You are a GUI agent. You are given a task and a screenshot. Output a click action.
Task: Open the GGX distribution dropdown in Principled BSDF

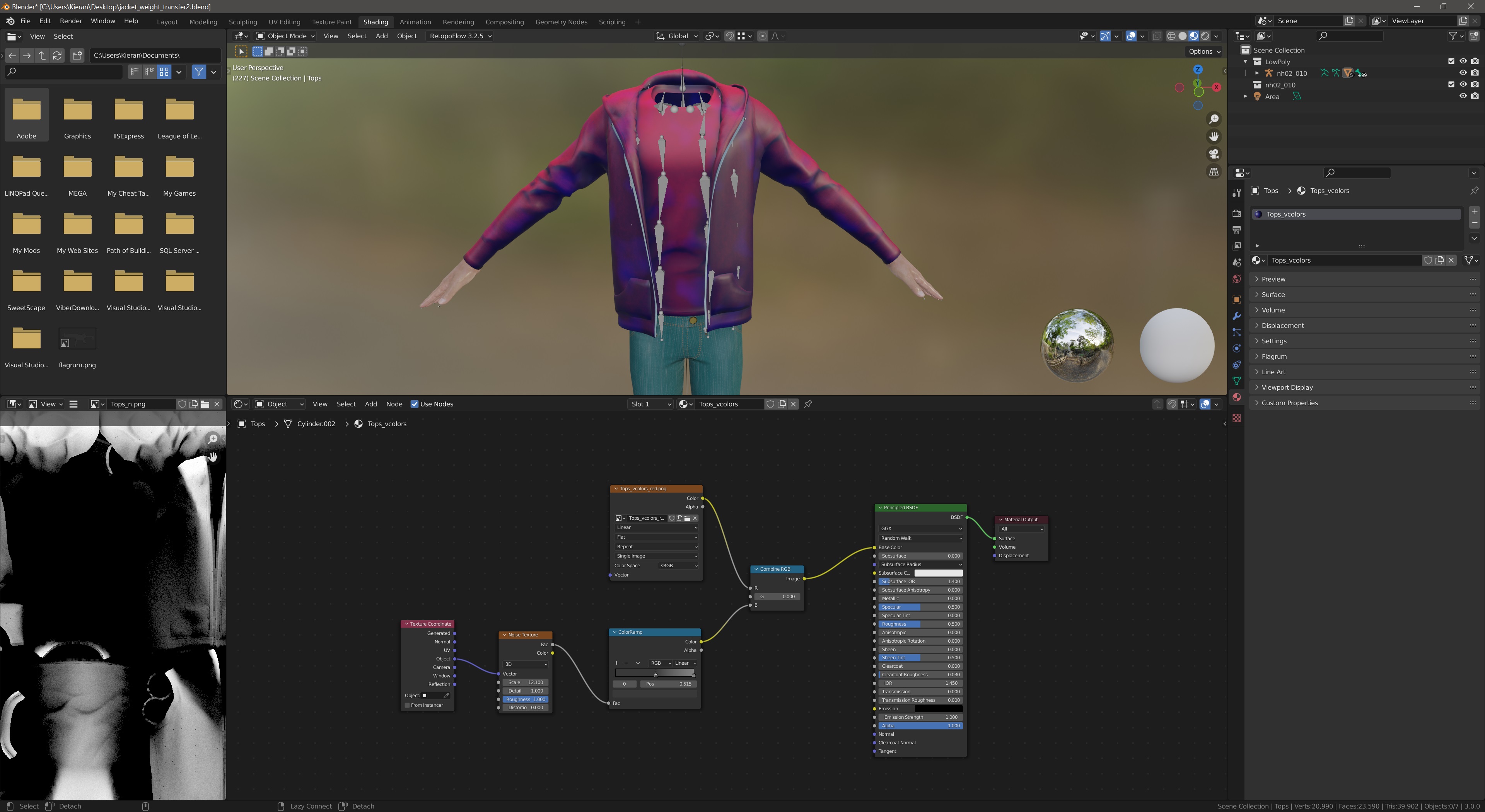921,529
